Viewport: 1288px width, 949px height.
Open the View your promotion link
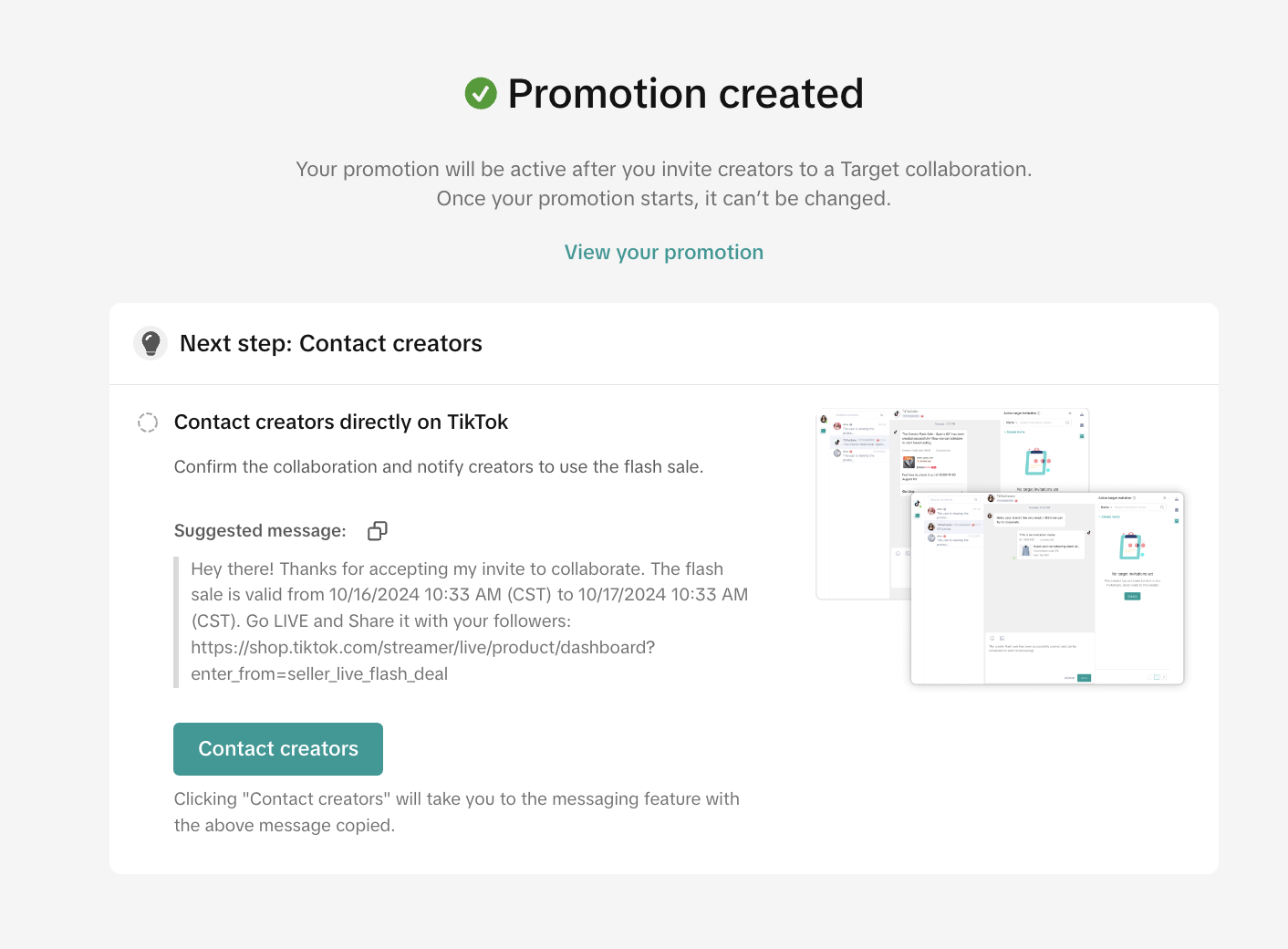[x=663, y=253]
